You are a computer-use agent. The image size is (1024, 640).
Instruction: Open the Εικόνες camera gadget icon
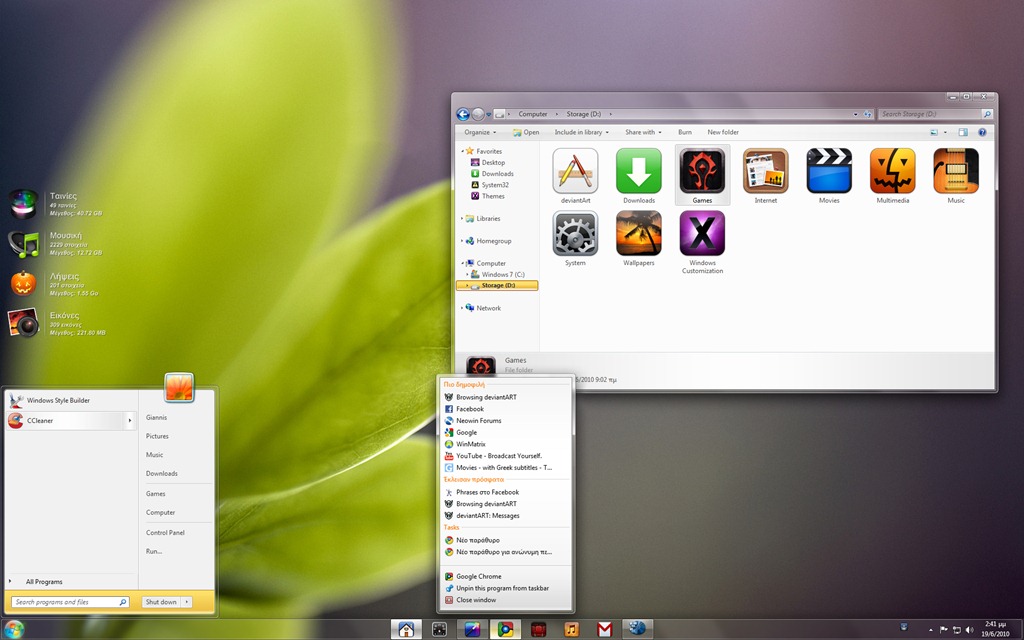[x=24, y=323]
